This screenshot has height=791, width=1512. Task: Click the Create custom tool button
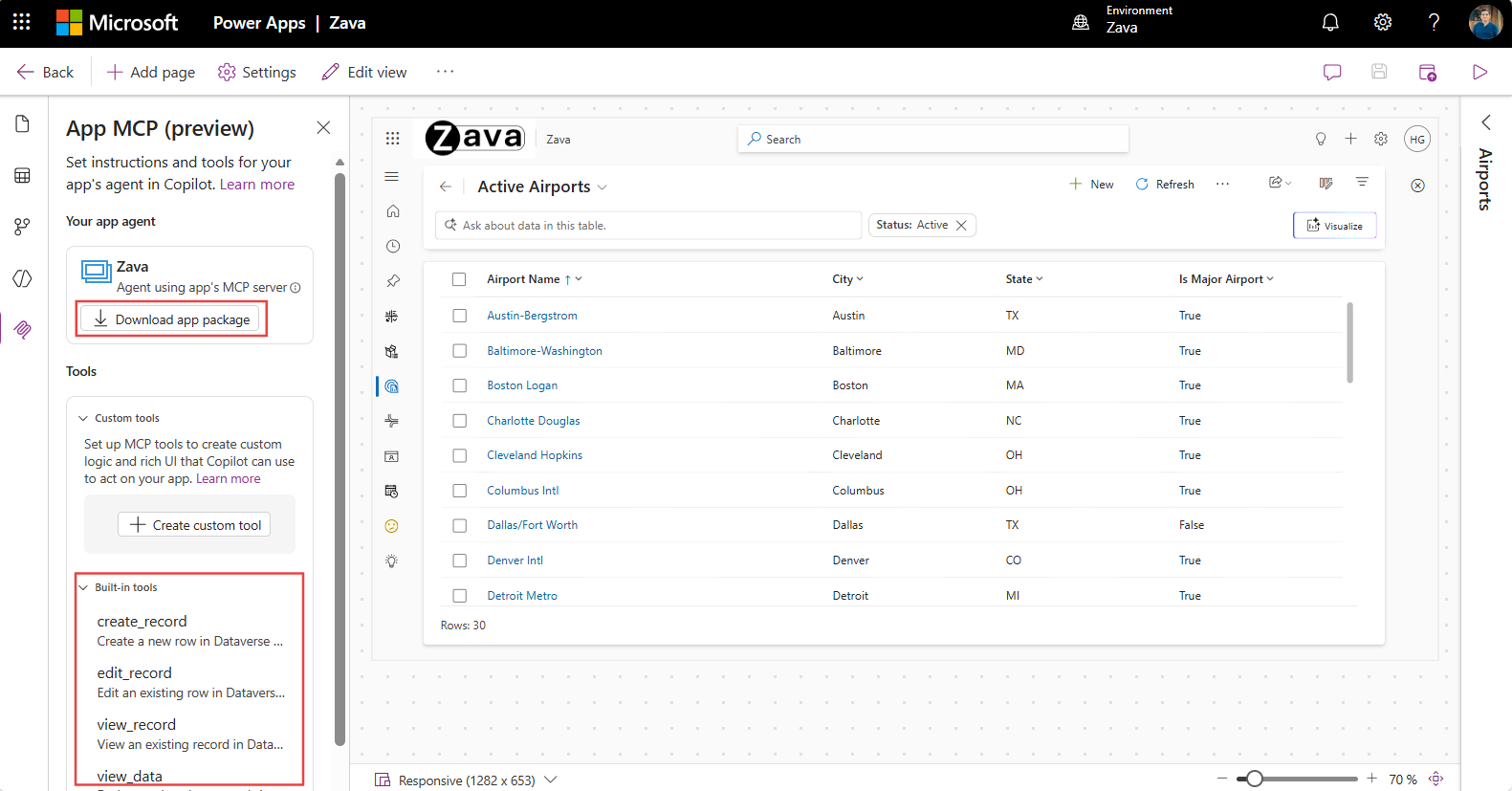click(194, 525)
